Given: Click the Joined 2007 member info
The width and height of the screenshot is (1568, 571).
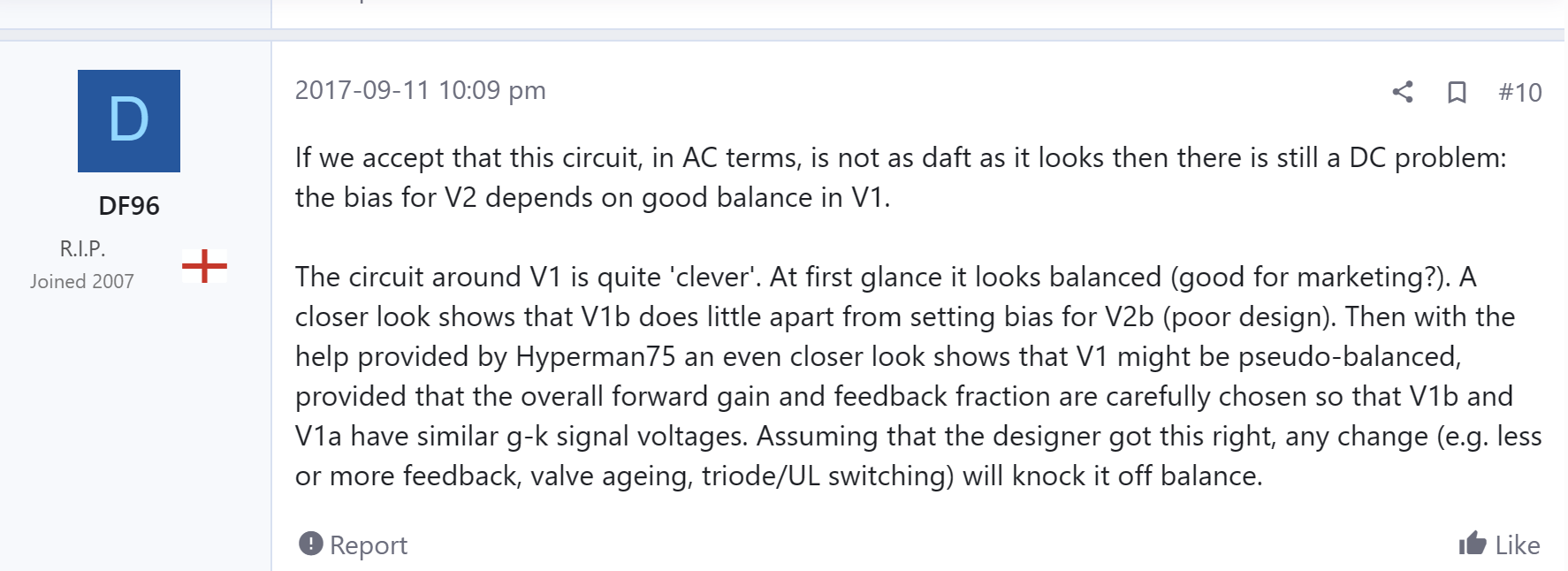Looking at the screenshot, I should click(82, 281).
